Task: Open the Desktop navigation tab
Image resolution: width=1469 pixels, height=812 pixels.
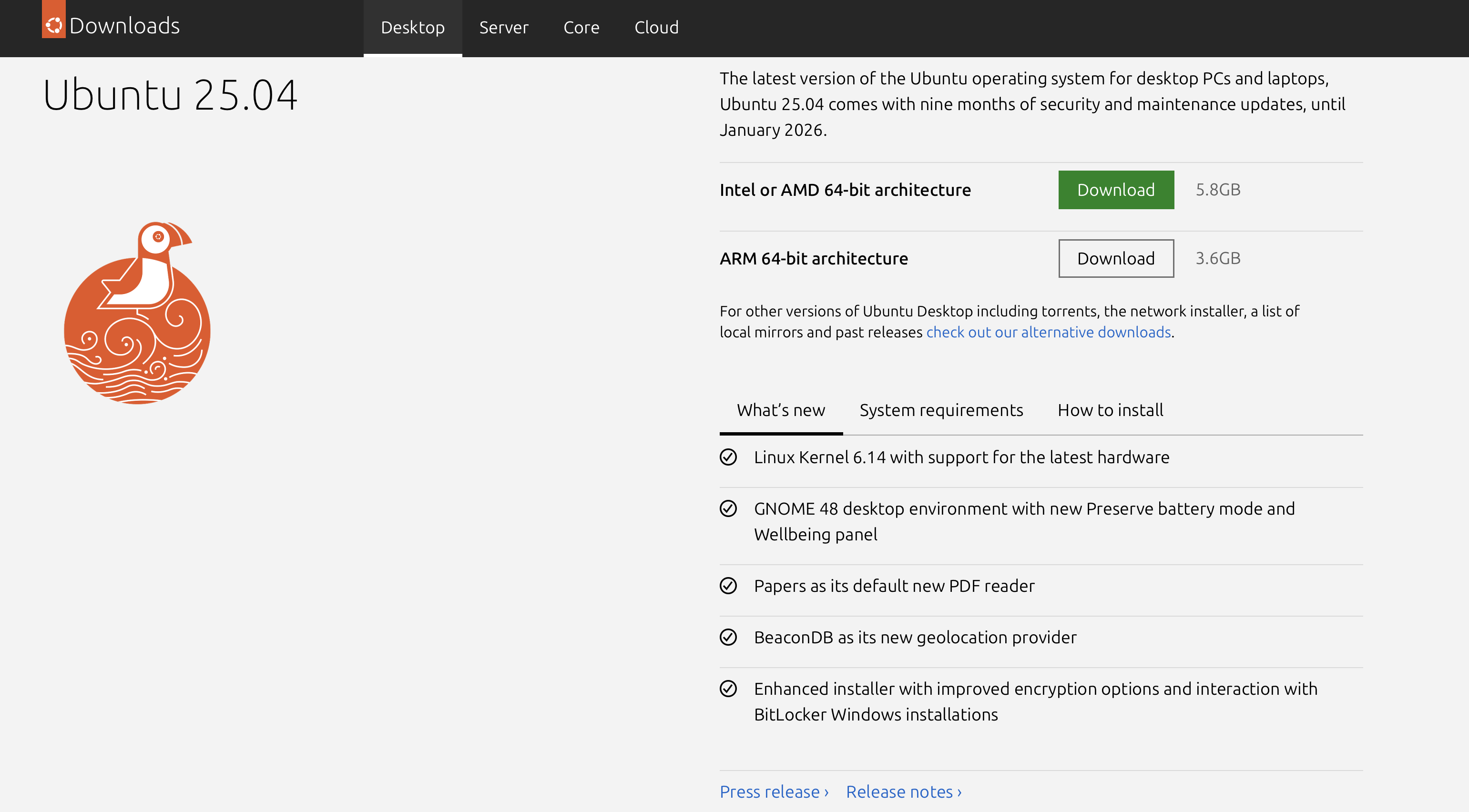Action: 412,27
